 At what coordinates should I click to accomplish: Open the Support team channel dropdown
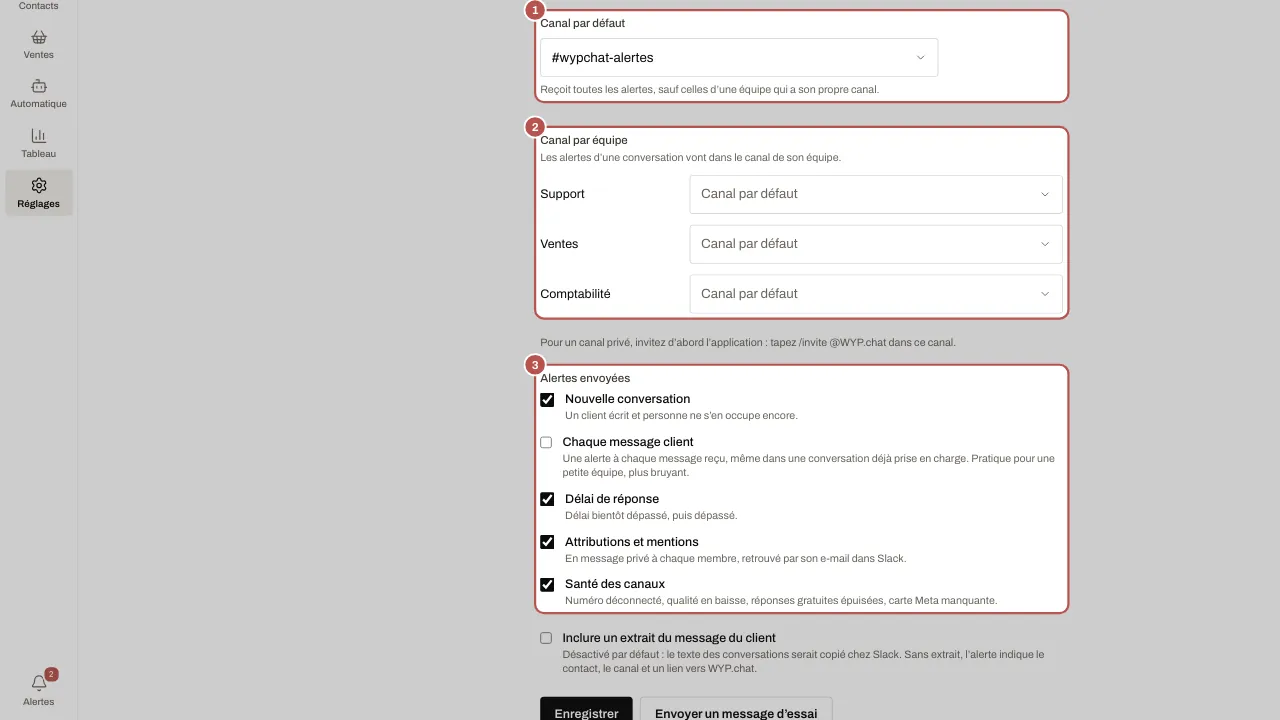pyautogui.click(x=876, y=194)
